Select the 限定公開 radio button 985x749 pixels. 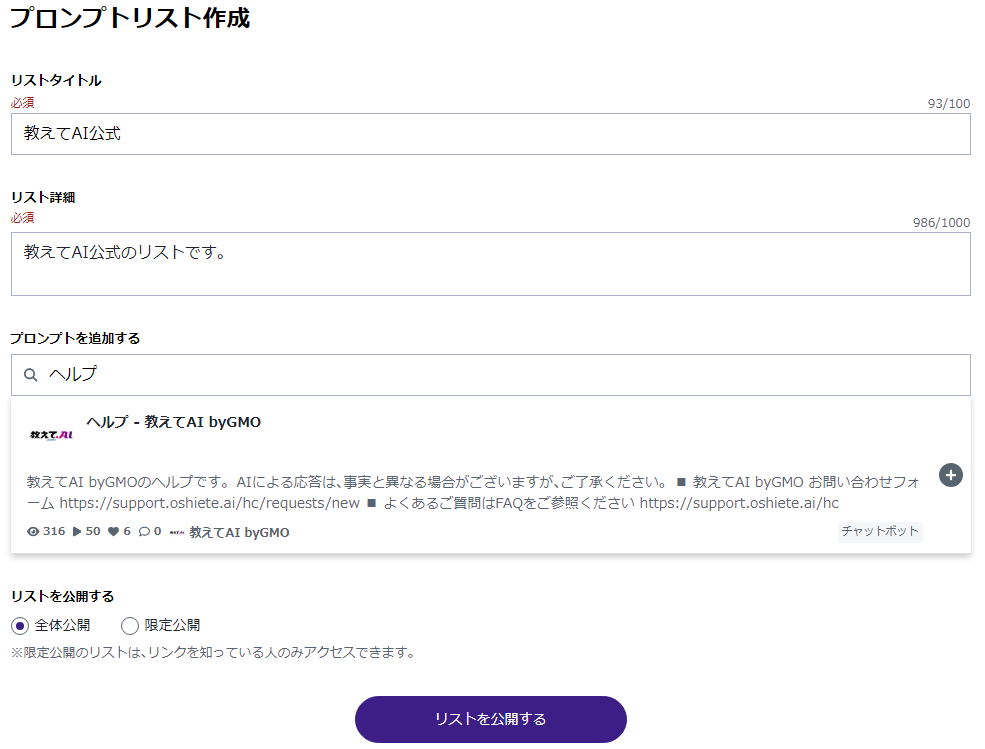(129, 626)
